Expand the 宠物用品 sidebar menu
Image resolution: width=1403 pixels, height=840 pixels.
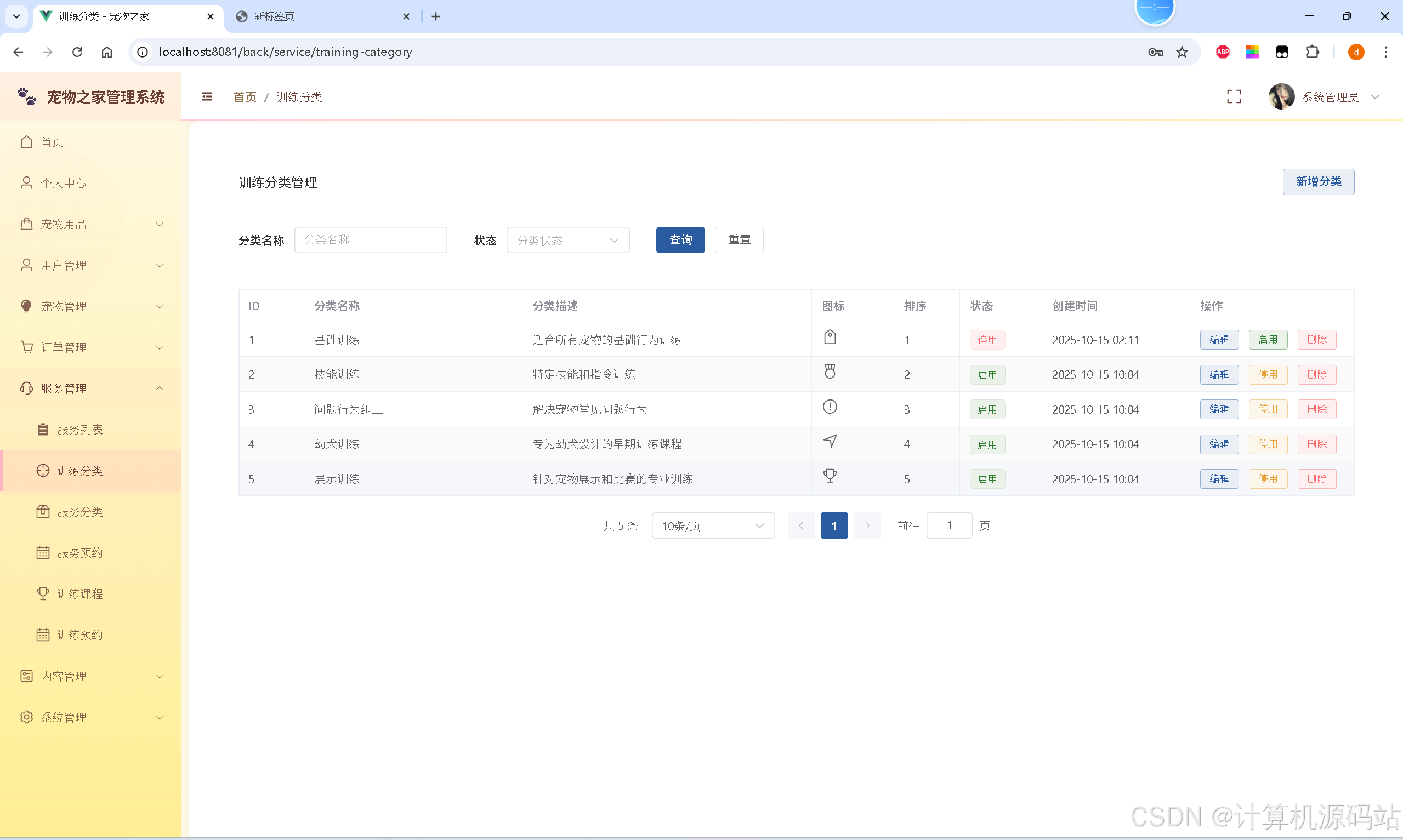pyautogui.click(x=90, y=224)
